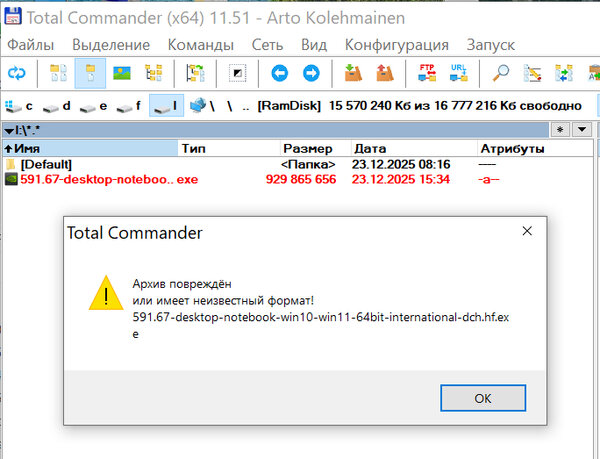Sort by the Размер column header

tap(316, 148)
